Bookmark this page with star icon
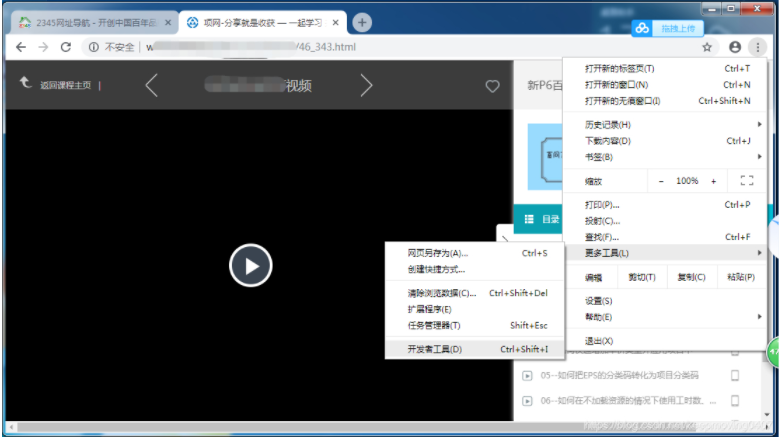The height and width of the screenshot is (437, 779). coord(707,47)
